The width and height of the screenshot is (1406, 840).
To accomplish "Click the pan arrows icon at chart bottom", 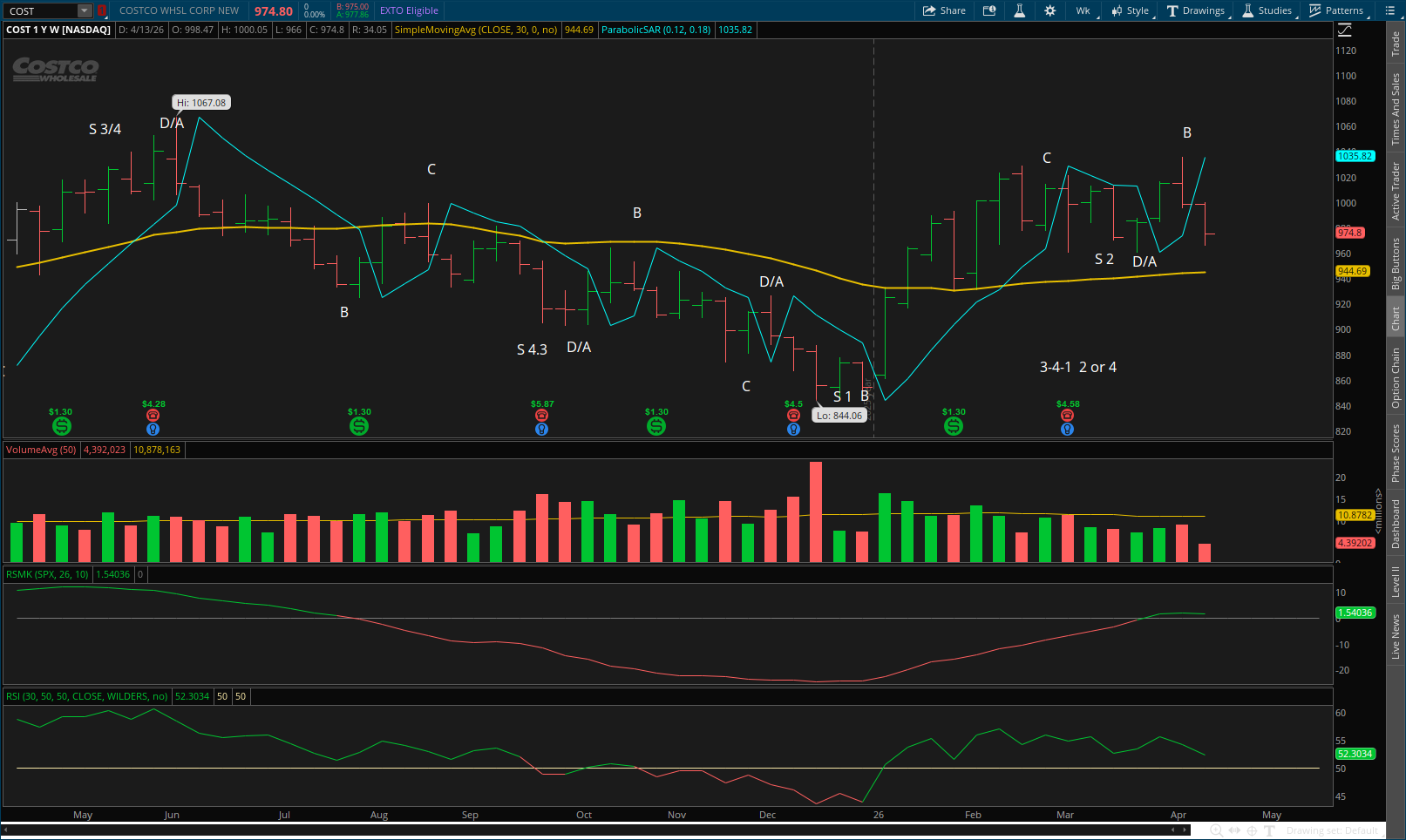I will (x=1234, y=830).
